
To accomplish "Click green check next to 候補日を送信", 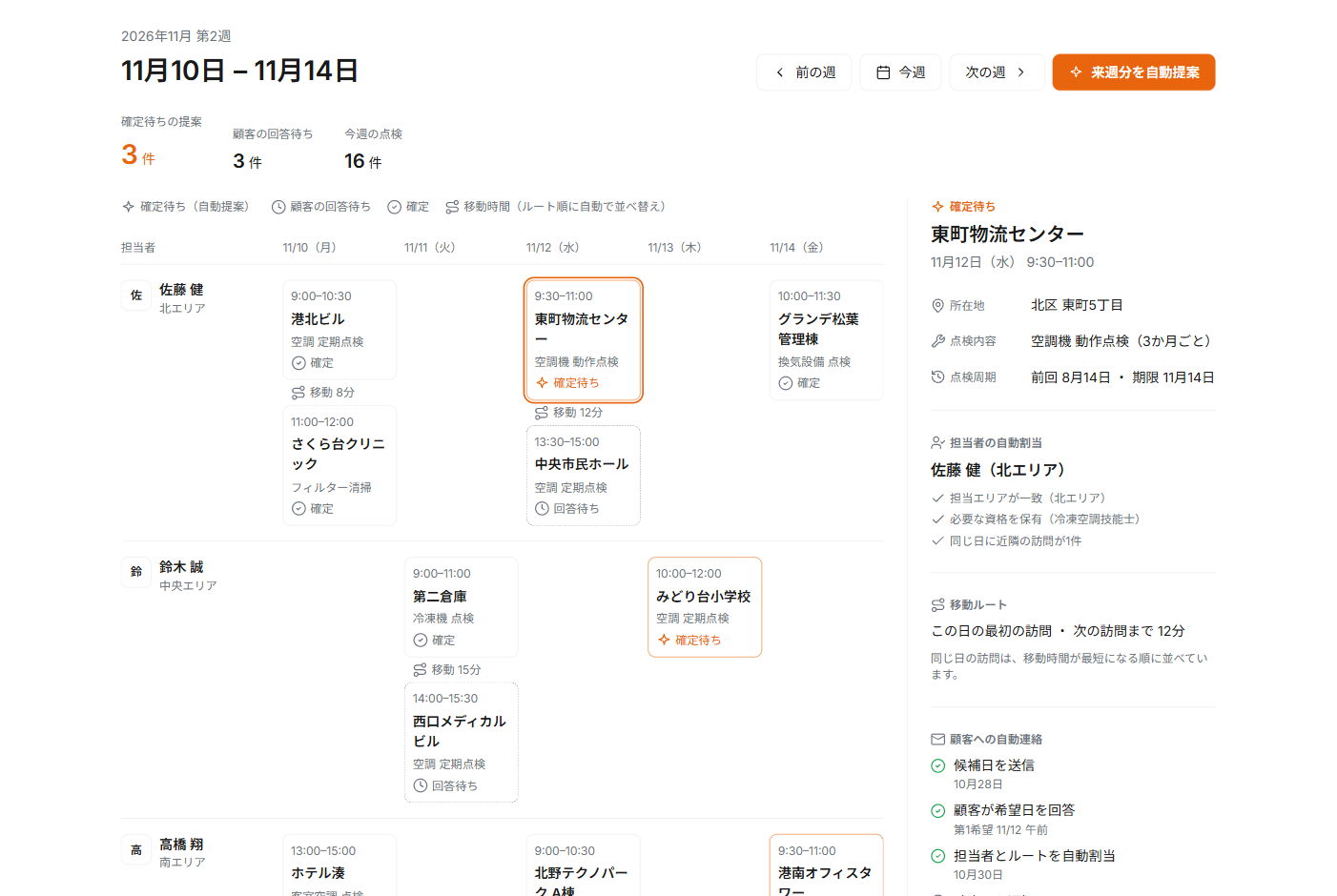I will pyautogui.click(x=938, y=765).
